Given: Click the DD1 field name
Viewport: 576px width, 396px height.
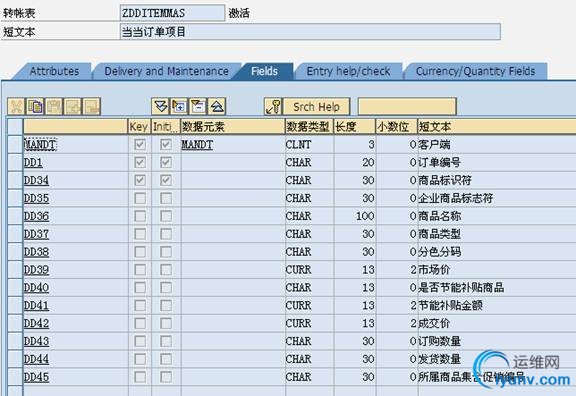Looking at the screenshot, I should pyautogui.click(x=33, y=162).
